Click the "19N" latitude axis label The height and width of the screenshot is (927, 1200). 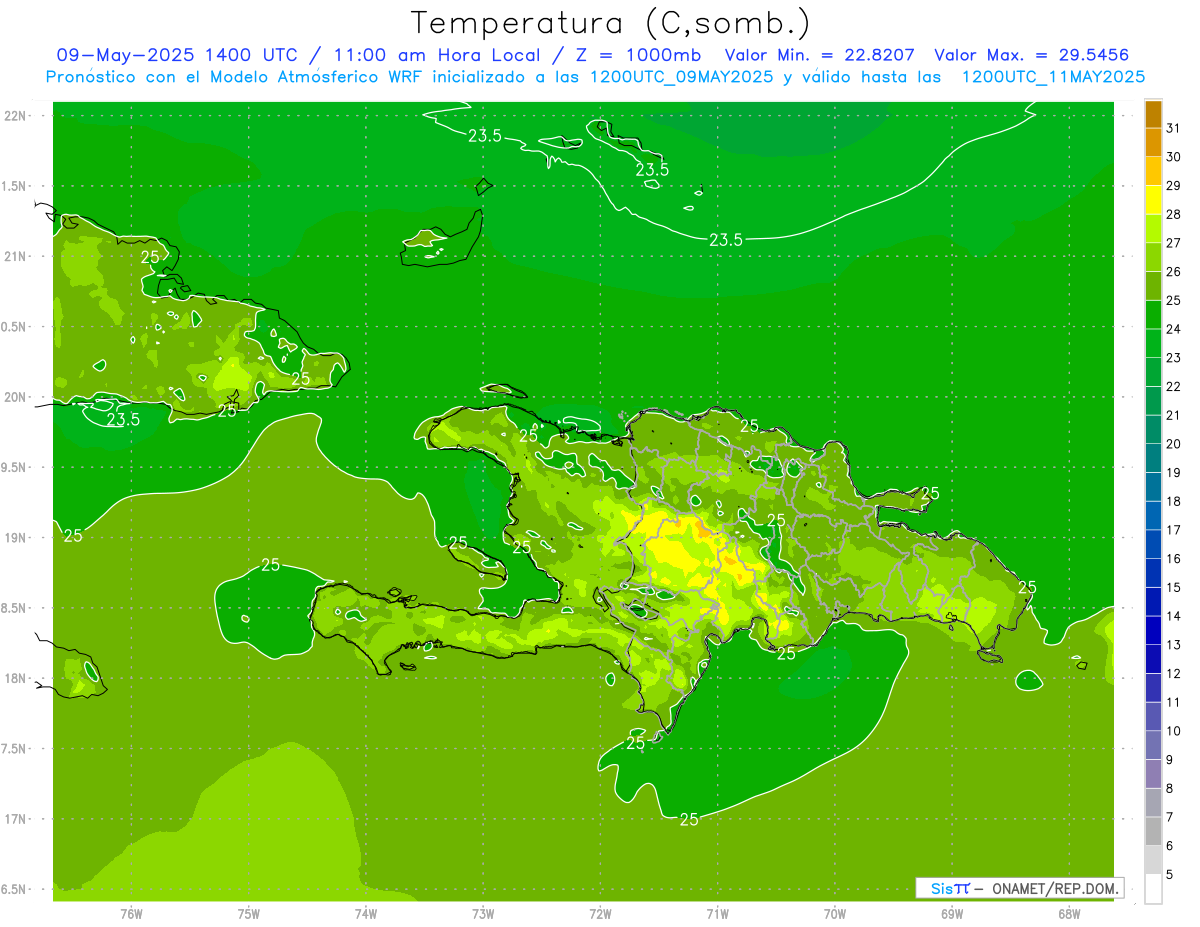(15, 538)
